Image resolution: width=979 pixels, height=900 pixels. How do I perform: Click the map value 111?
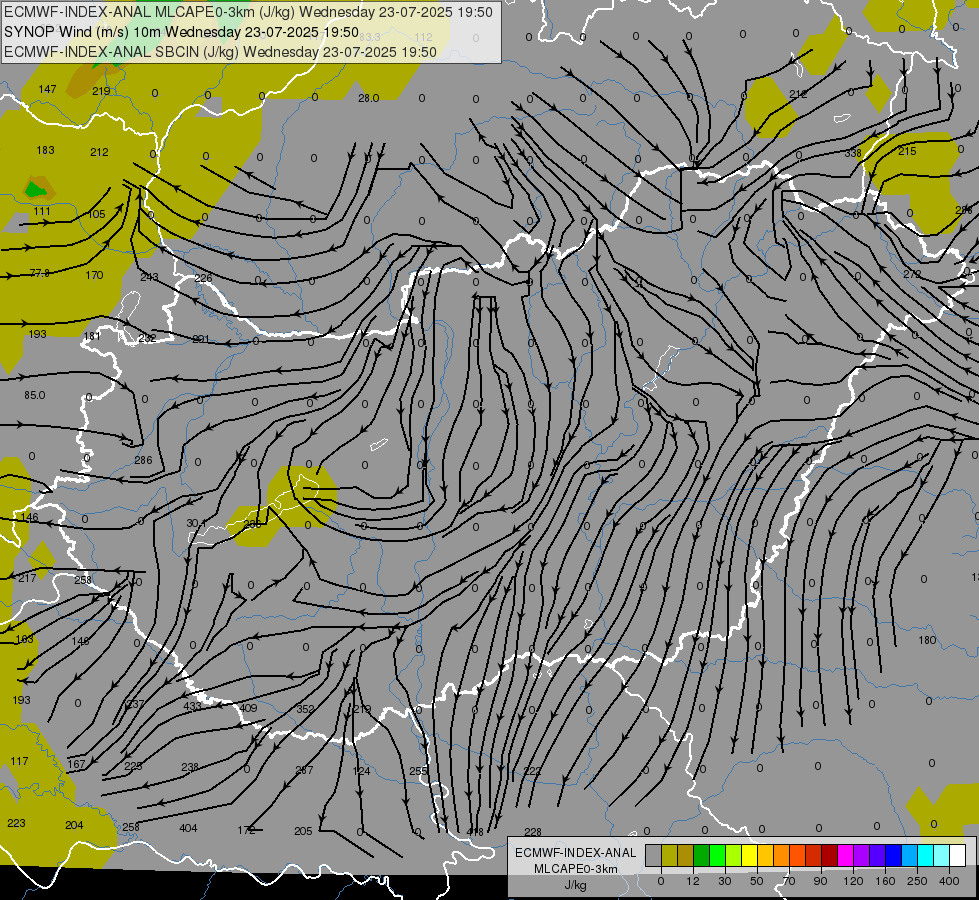(x=42, y=211)
